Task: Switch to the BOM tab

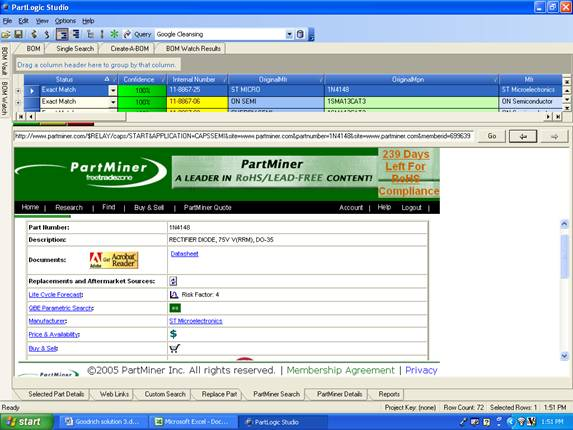Action: (33, 49)
